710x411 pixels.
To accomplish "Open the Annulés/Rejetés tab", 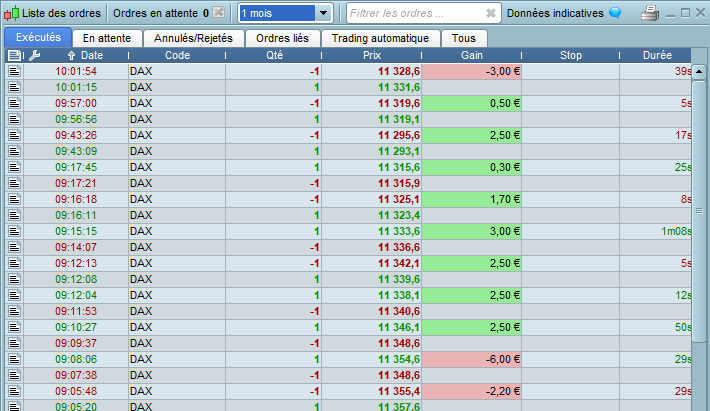I will pos(193,38).
